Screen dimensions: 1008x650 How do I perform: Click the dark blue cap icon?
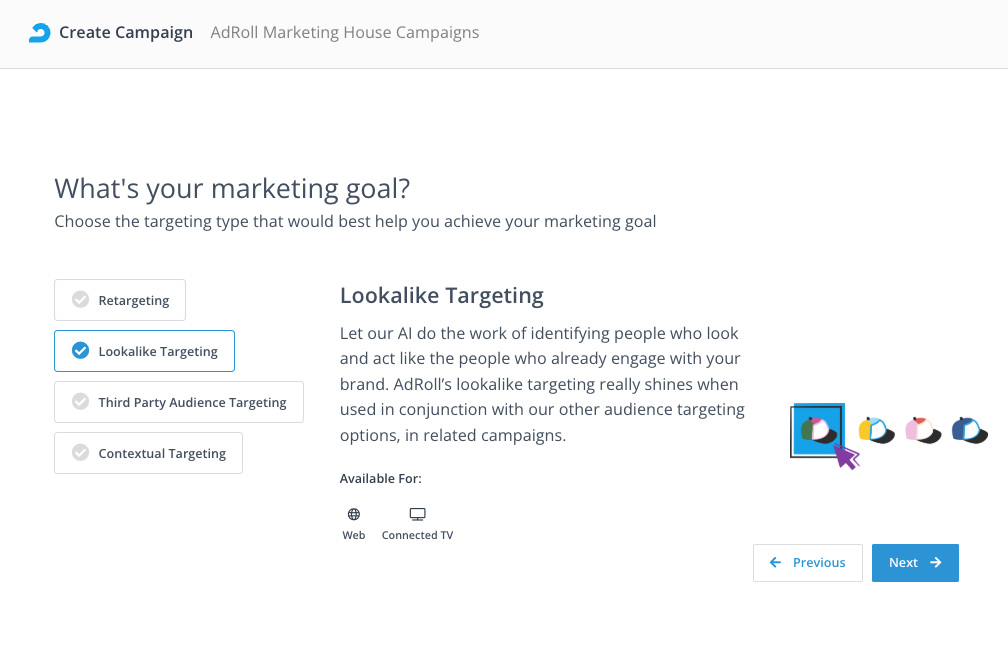click(969, 430)
